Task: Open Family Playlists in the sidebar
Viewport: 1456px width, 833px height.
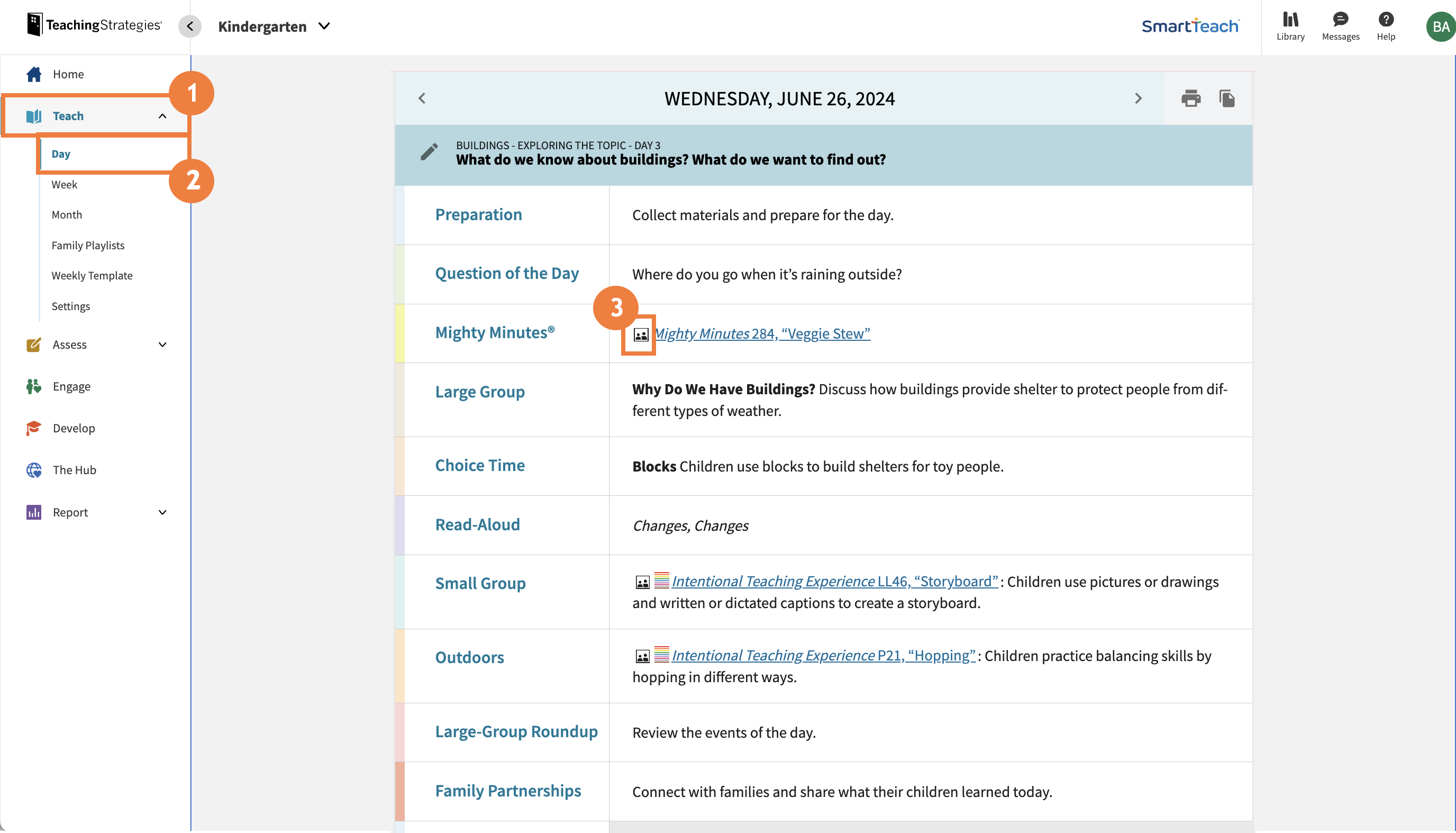Action: click(87, 245)
